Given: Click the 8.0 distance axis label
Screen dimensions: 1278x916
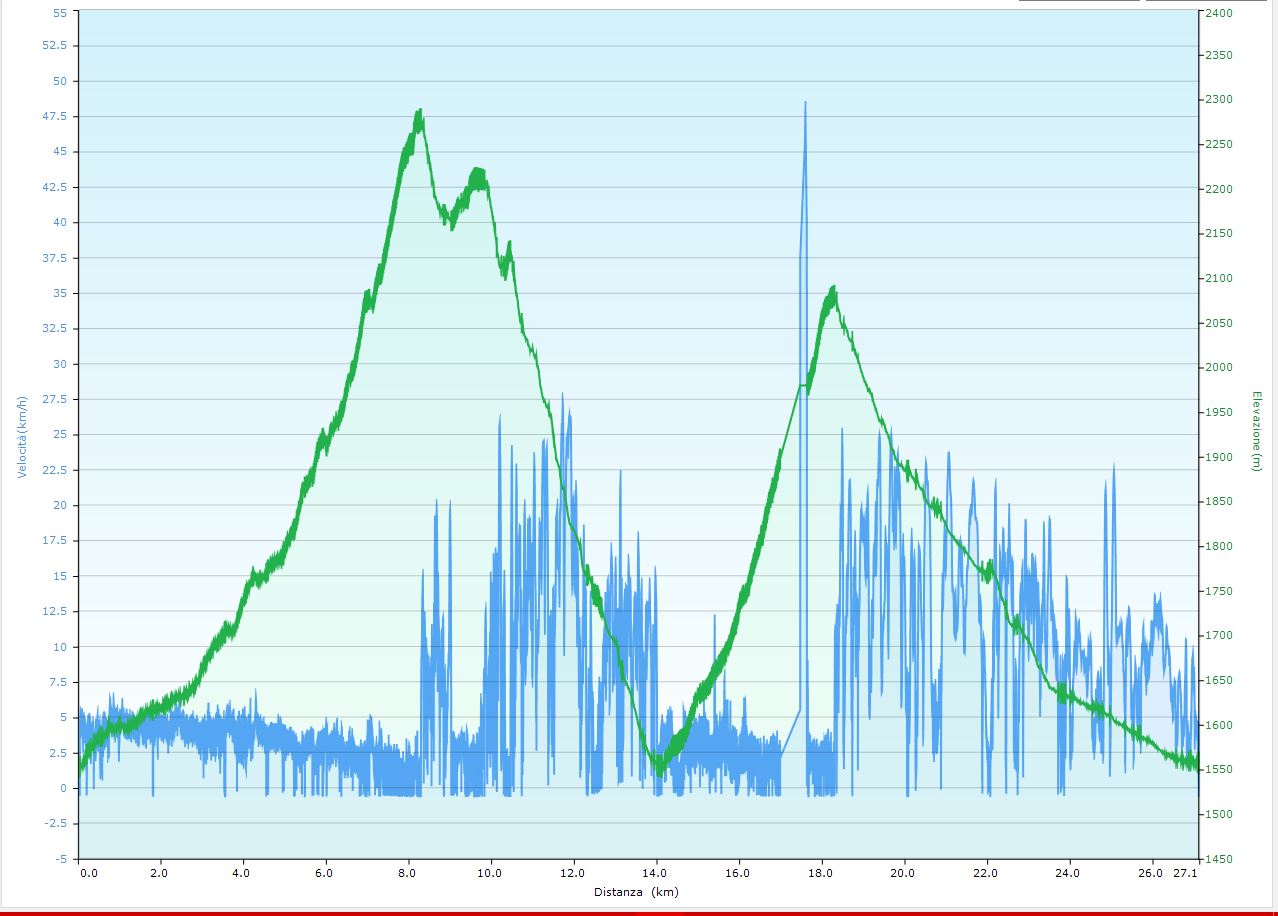Looking at the screenshot, I should [407, 873].
